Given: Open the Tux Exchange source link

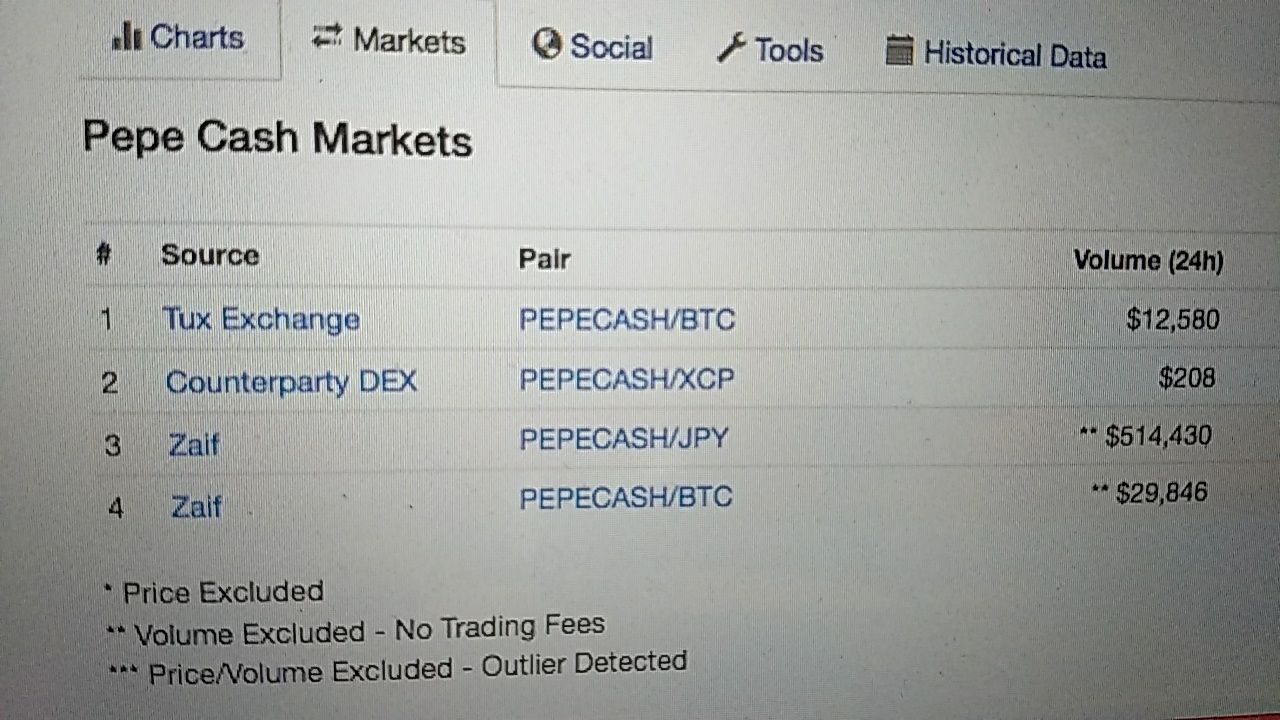Looking at the screenshot, I should pyautogui.click(x=261, y=320).
